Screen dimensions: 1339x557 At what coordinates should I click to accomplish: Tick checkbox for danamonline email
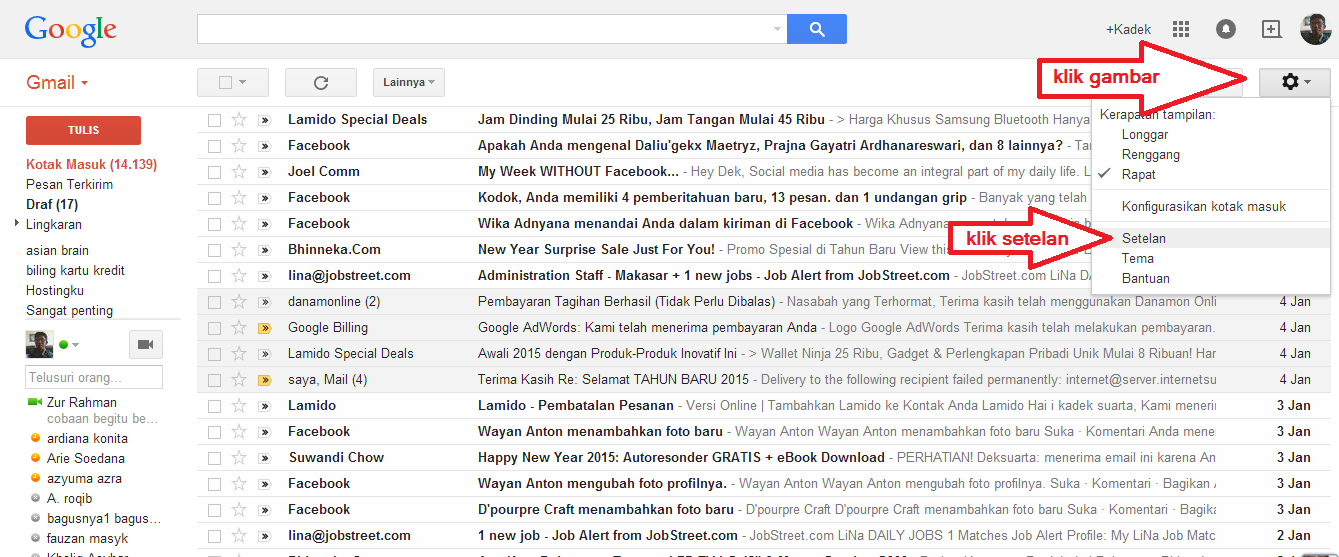pos(214,302)
